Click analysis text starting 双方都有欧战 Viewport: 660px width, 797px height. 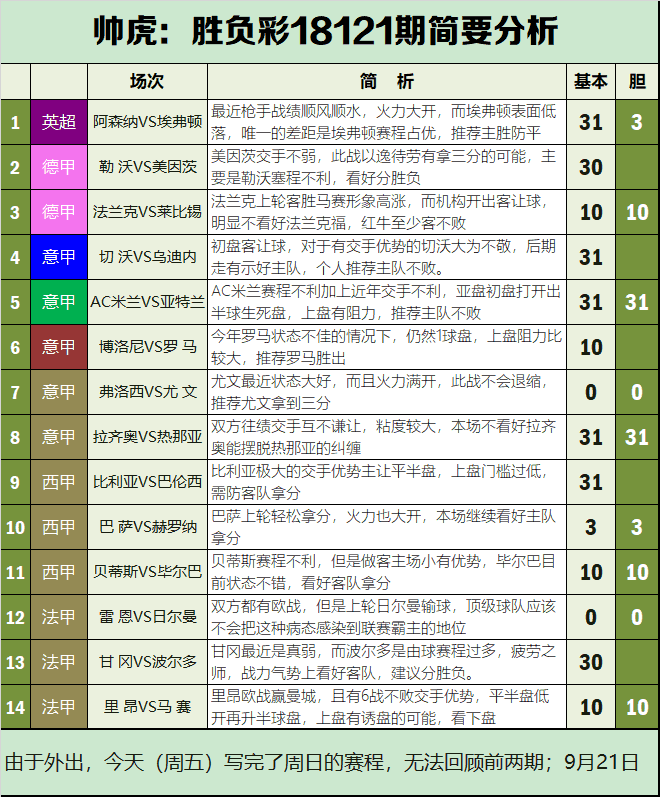(x=384, y=617)
